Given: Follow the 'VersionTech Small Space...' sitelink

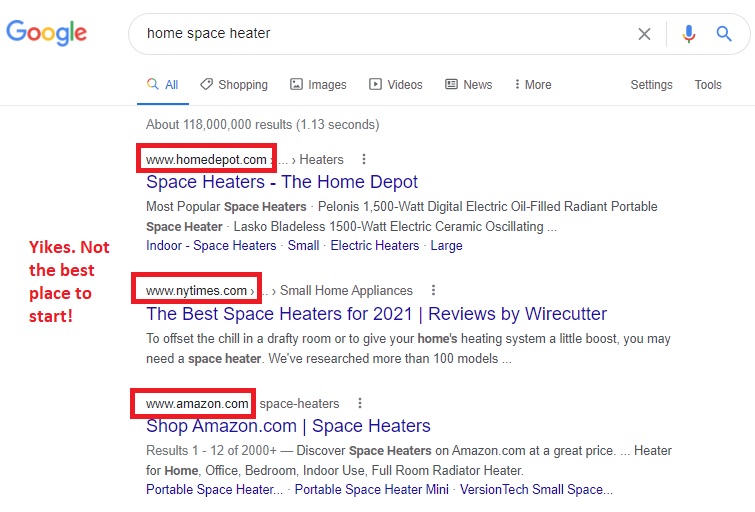Looking at the screenshot, I should point(536,489).
